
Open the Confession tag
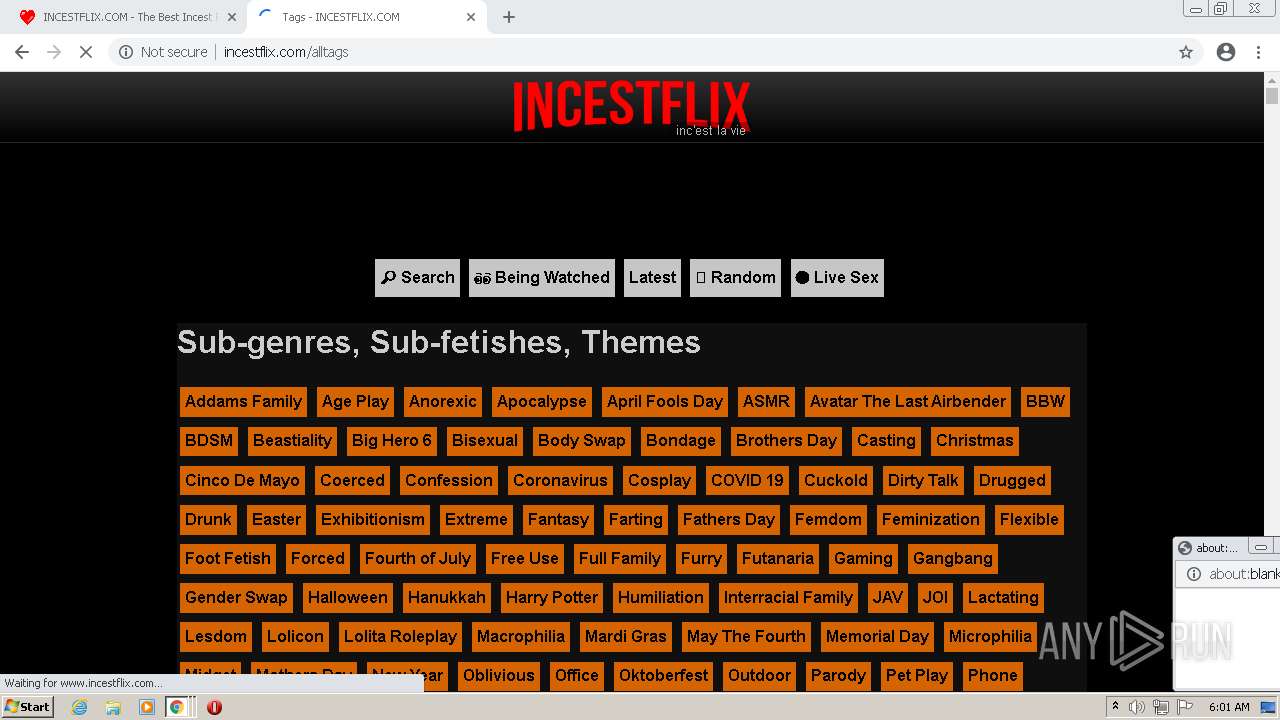(449, 481)
